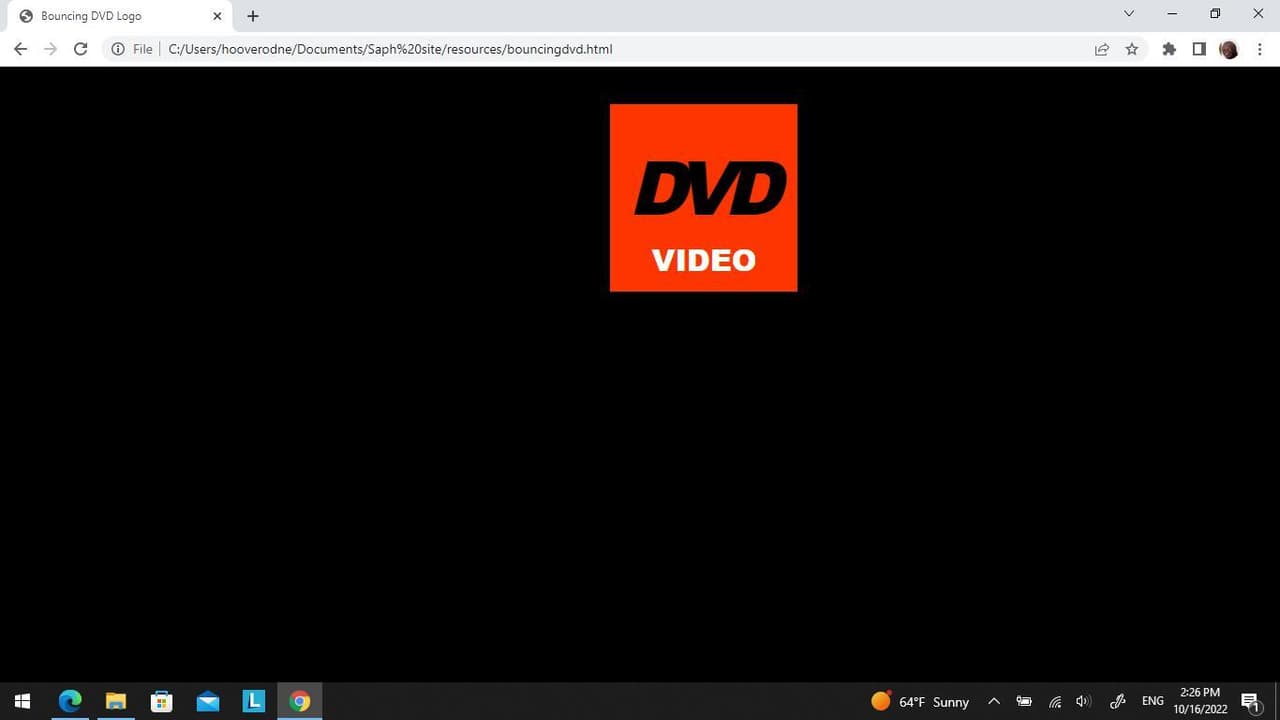The width and height of the screenshot is (1280, 720).
Task: Restore down the Chrome window
Action: 1215,14
